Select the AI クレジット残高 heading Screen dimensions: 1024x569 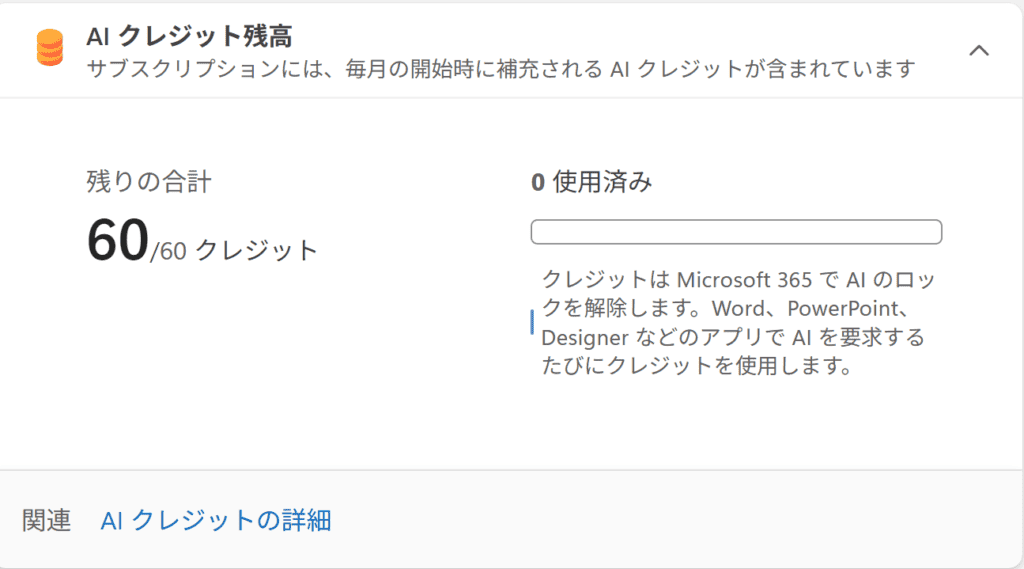click(x=190, y=36)
